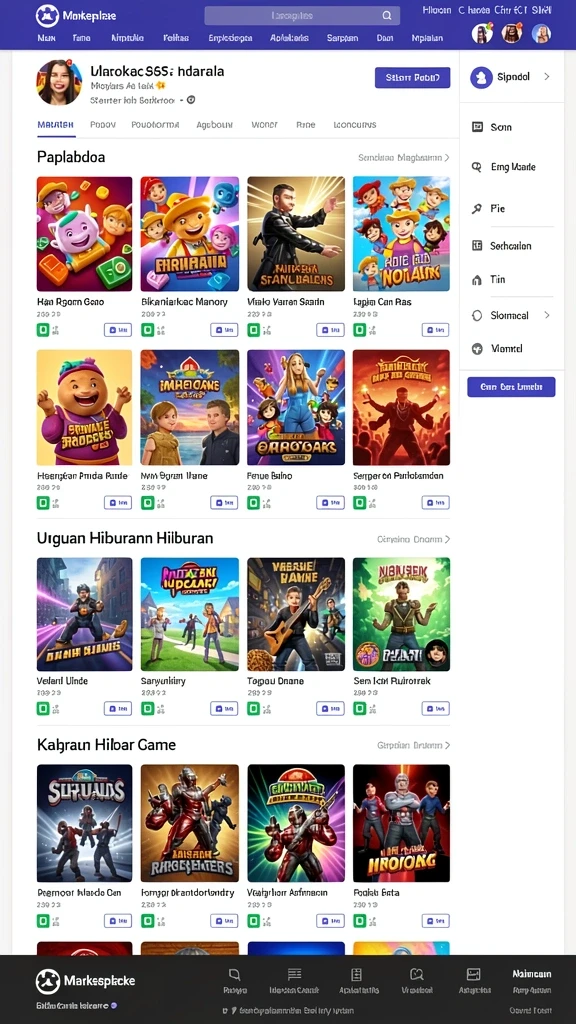
Task: Click the Sorhcalon grid icon
Action: pyautogui.click(x=477, y=246)
